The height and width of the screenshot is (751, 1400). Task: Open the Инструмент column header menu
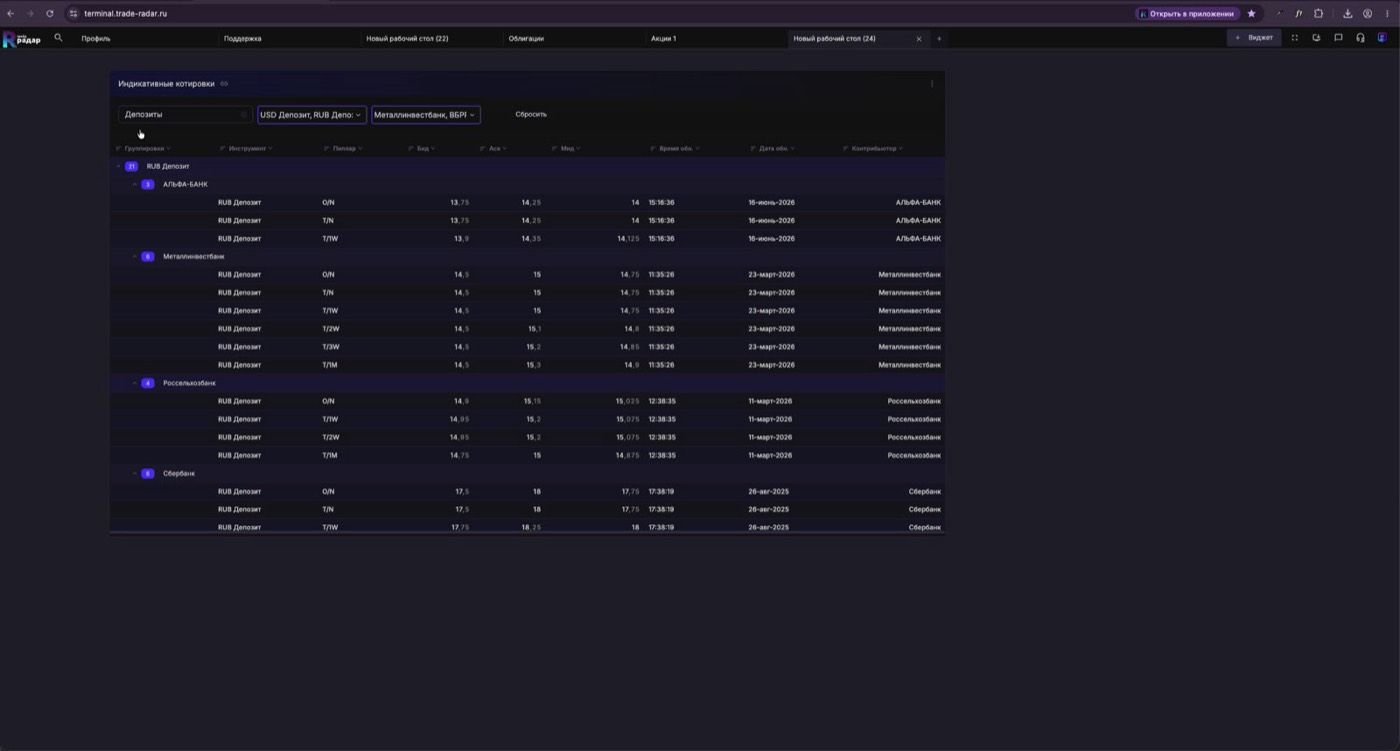coord(270,149)
